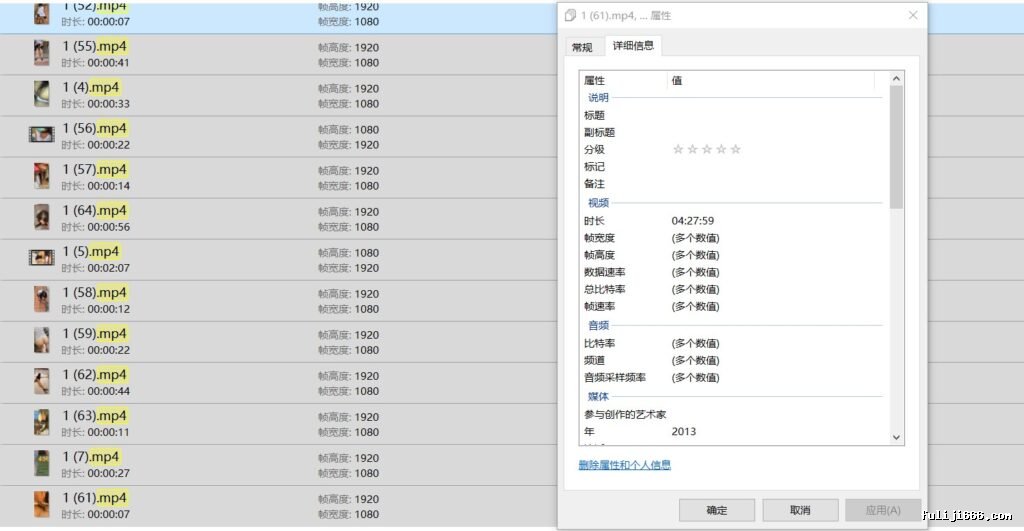Switch to the 常规 tab

pos(582,47)
